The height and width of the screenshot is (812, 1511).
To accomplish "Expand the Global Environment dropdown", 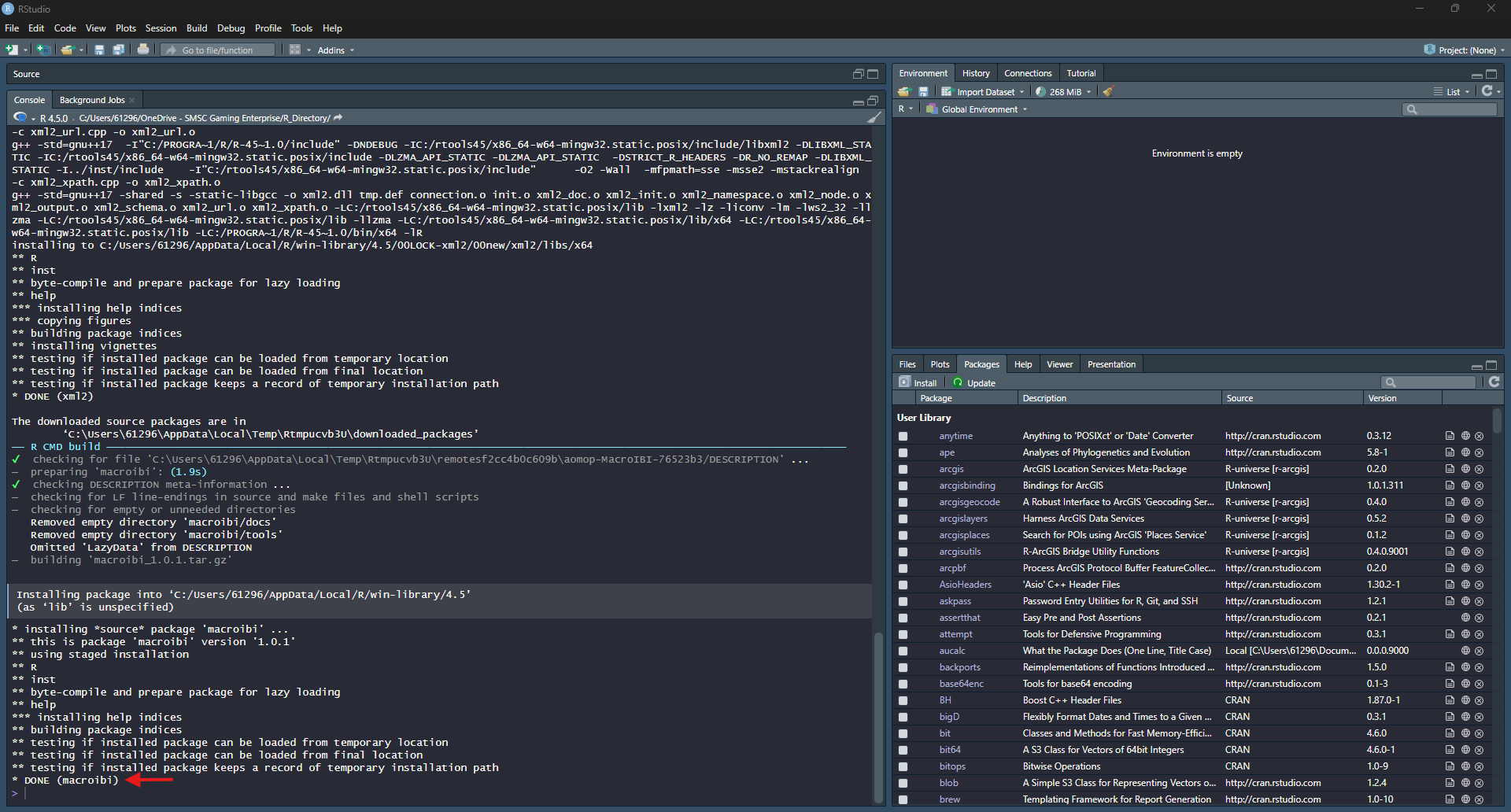I will click(x=977, y=109).
